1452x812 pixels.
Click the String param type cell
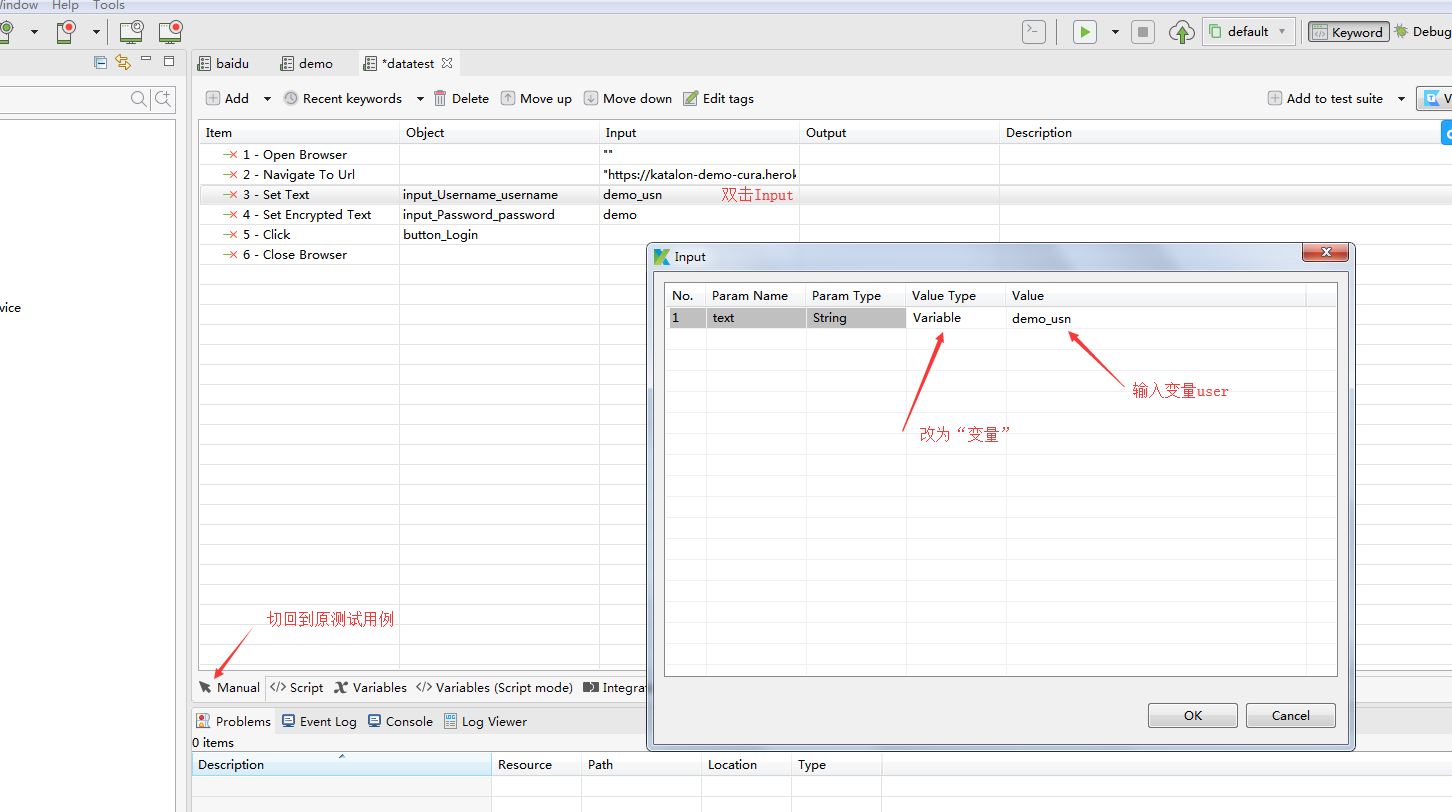tap(856, 318)
